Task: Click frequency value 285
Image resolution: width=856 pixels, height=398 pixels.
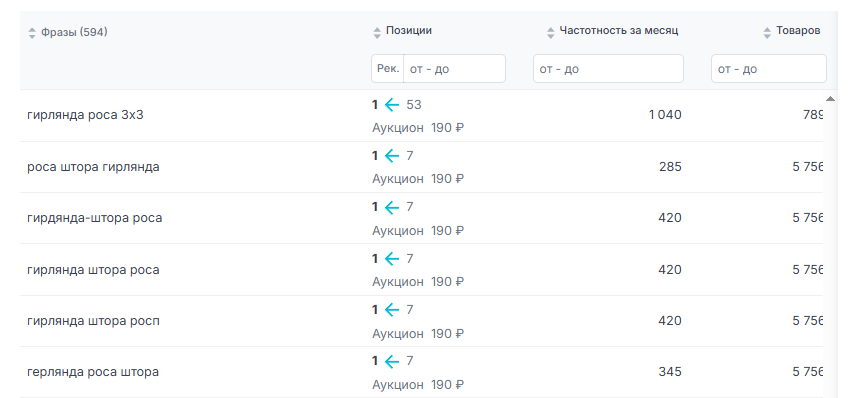Action: [670, 167]
